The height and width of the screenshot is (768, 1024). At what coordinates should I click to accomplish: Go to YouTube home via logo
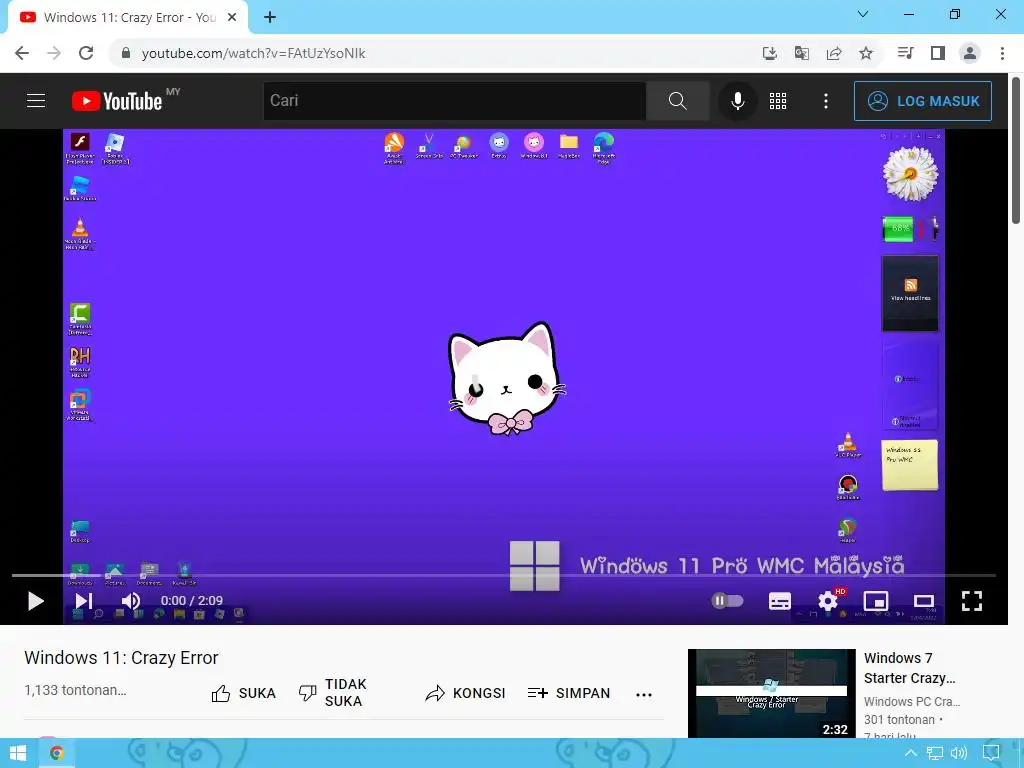click(x=118, y=101)
